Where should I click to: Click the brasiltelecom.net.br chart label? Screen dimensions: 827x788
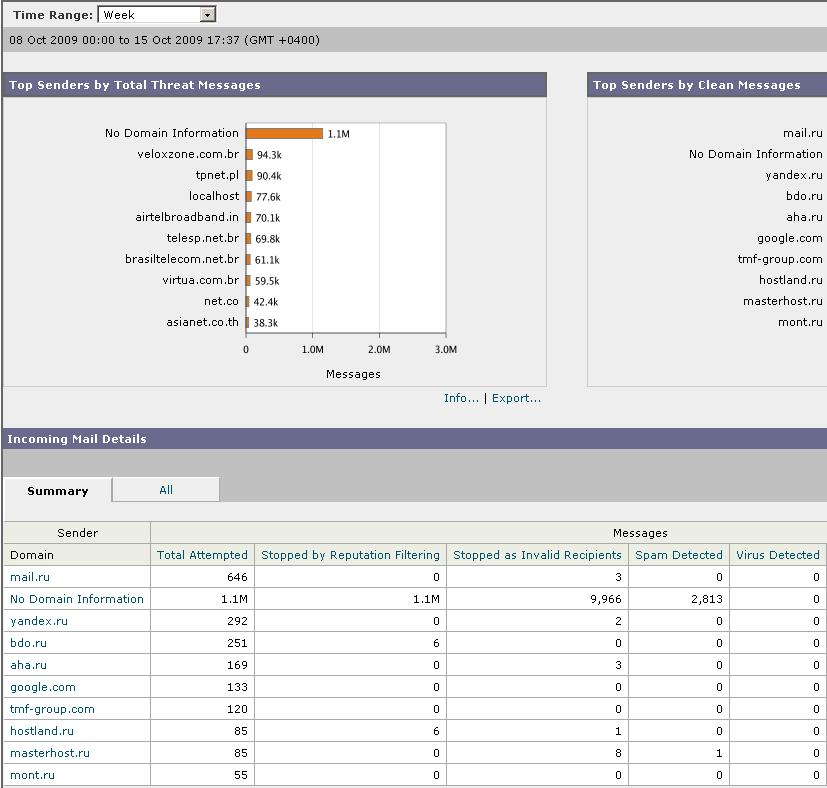coord(182,260)
